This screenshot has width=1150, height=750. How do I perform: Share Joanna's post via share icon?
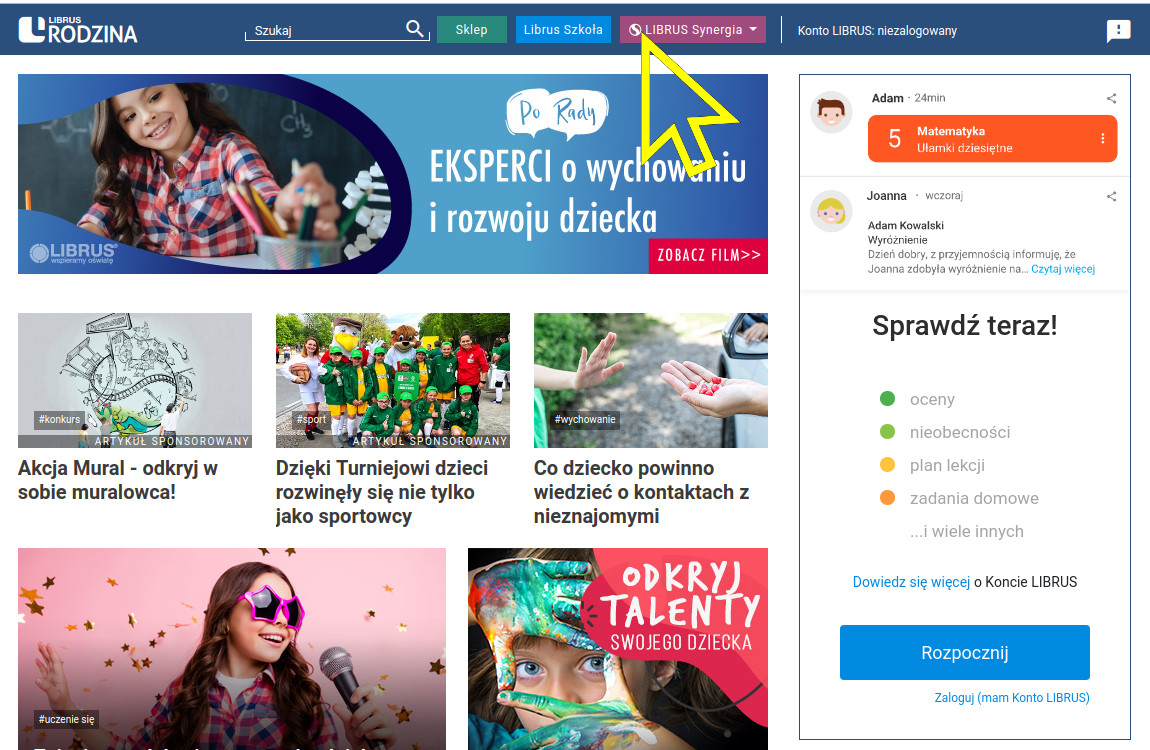(x=1111, y=196)
